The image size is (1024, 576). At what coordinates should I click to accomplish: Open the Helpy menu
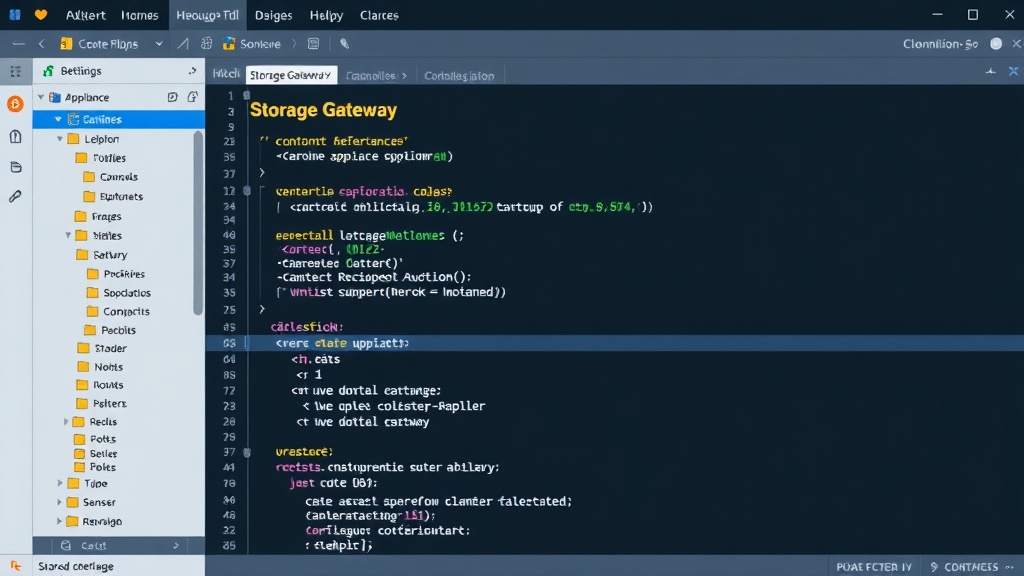pos(326,15)
